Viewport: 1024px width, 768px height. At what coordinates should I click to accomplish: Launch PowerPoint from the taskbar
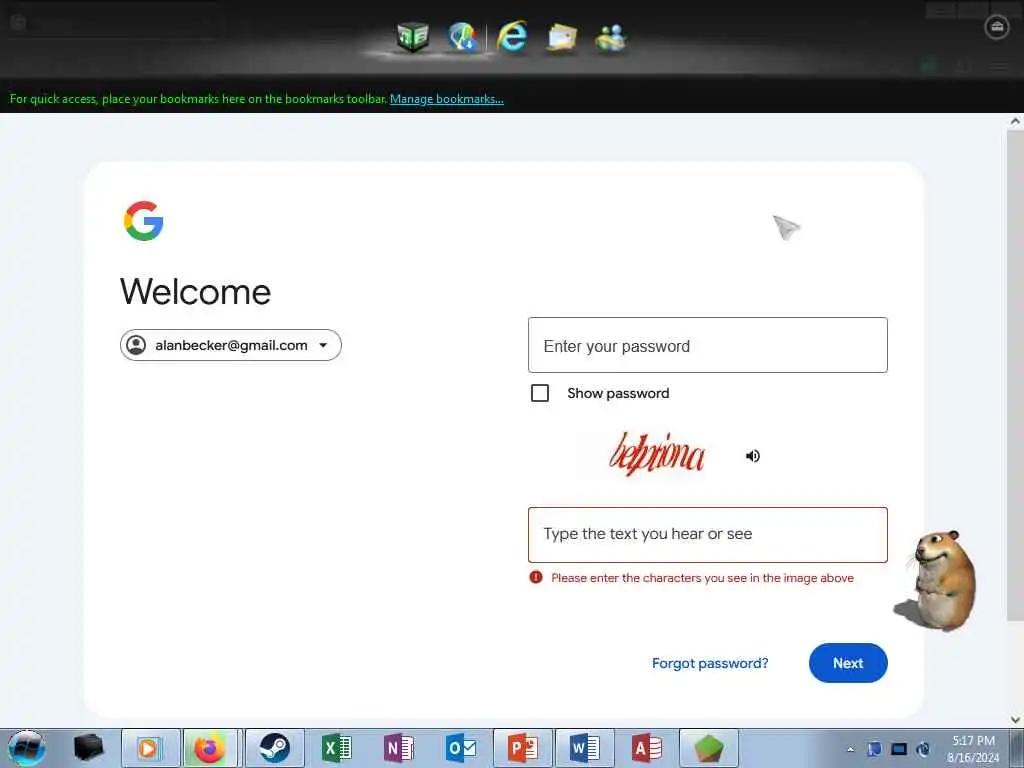(x=523, y=748)
